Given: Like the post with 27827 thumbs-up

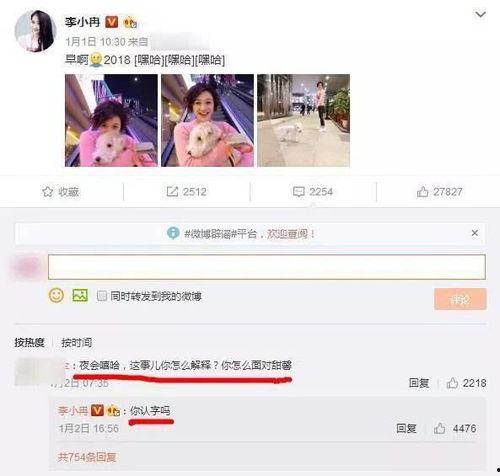Looking at the screenshot, I should [x=422, y=192].
